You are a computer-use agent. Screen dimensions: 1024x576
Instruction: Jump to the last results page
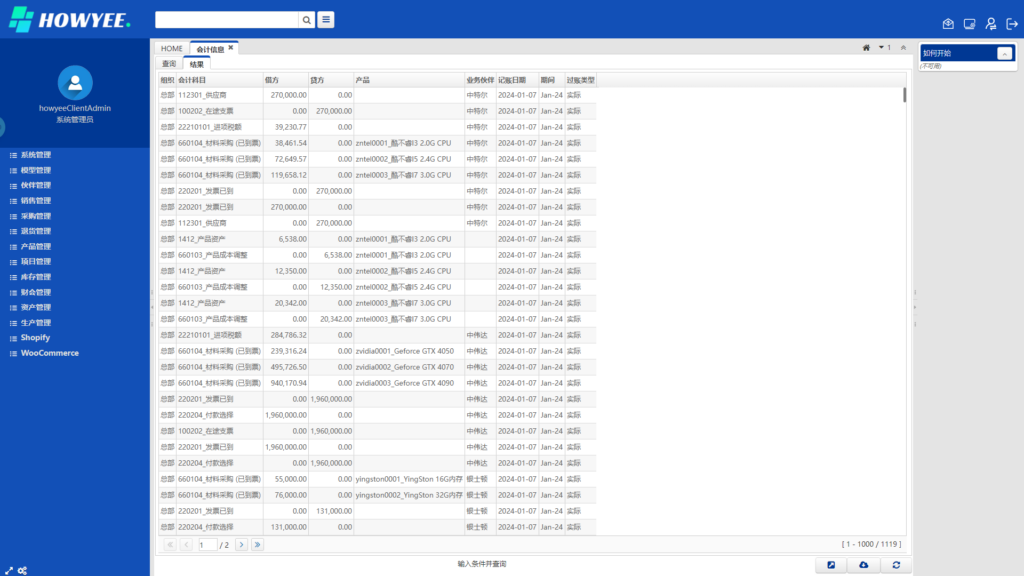pyautogui.click(x=257, y=544)
